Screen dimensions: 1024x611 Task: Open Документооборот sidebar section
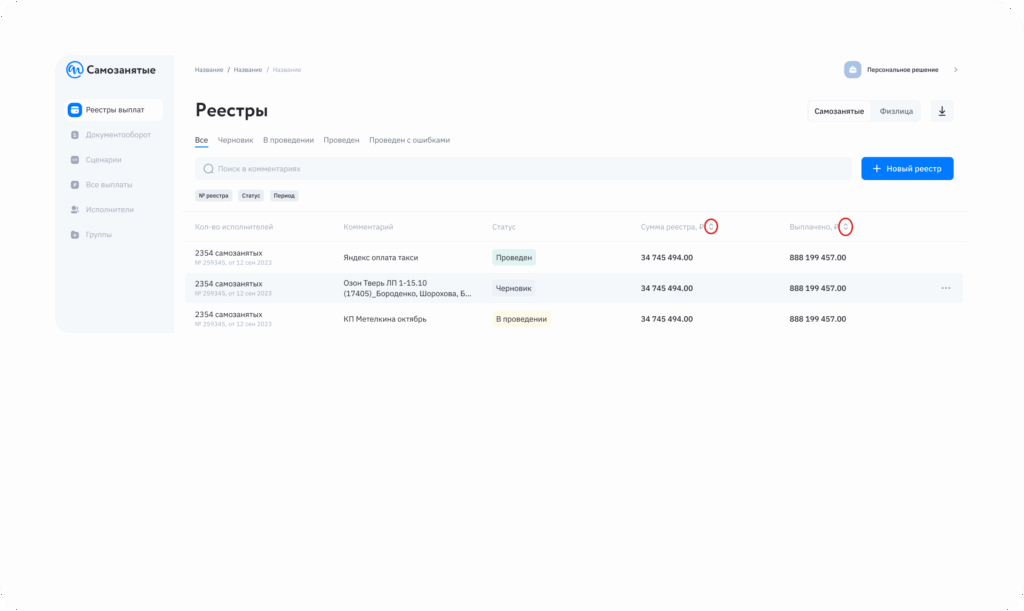(x=117, y=135)
